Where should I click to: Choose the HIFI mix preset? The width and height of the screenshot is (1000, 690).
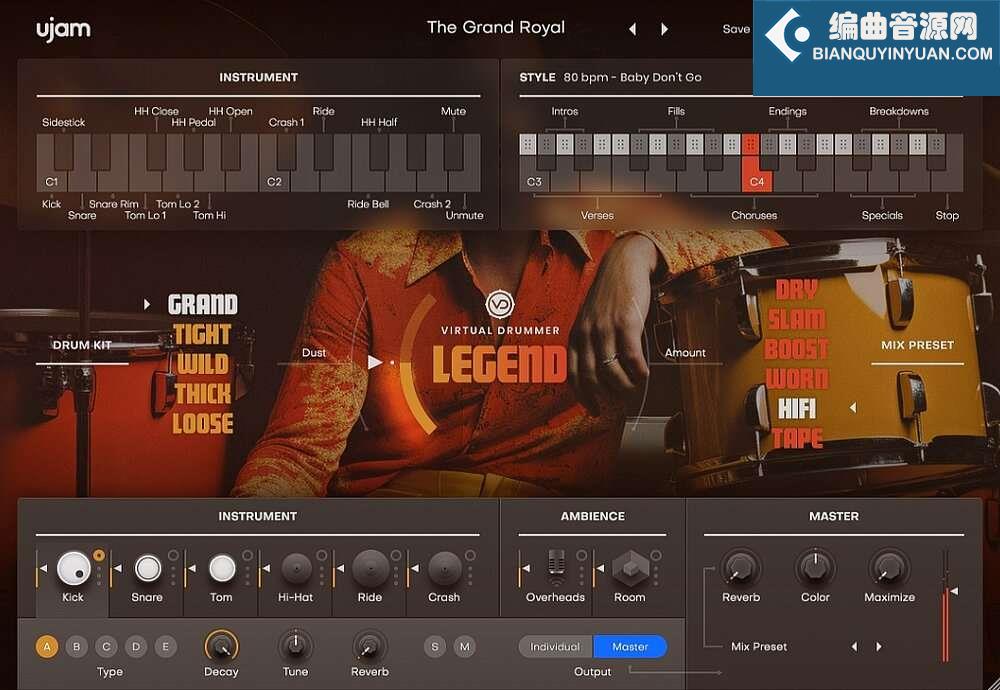tap(797, 409)
